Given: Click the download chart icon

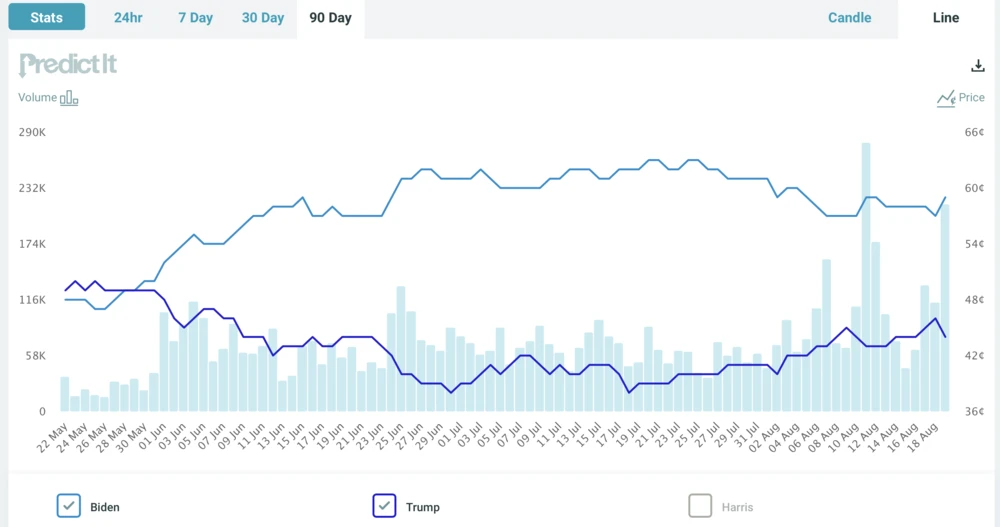Looking at the screenshot, I should 978,66.
